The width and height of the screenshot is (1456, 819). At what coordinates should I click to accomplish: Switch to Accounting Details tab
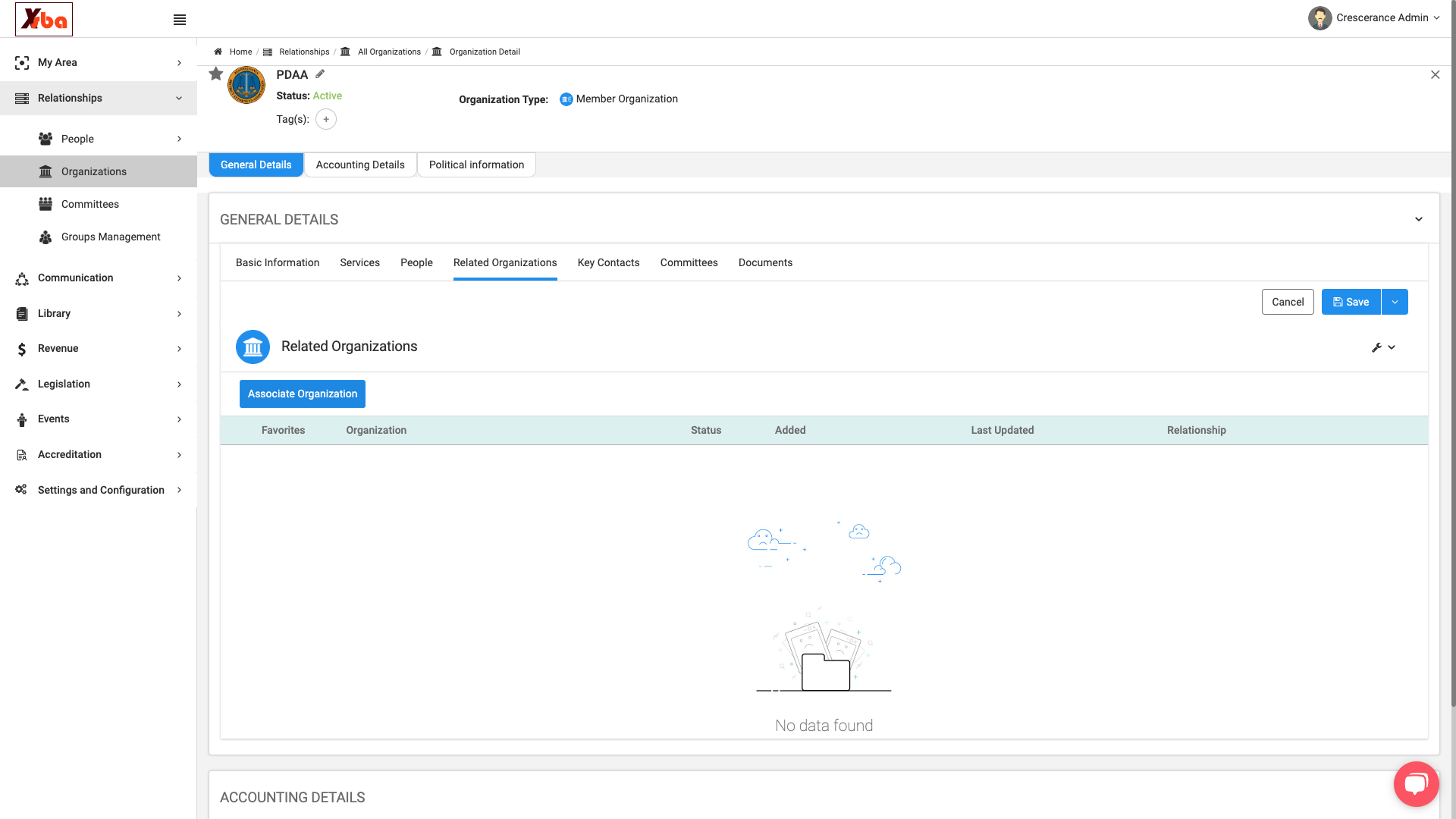(x=360, y=165)
